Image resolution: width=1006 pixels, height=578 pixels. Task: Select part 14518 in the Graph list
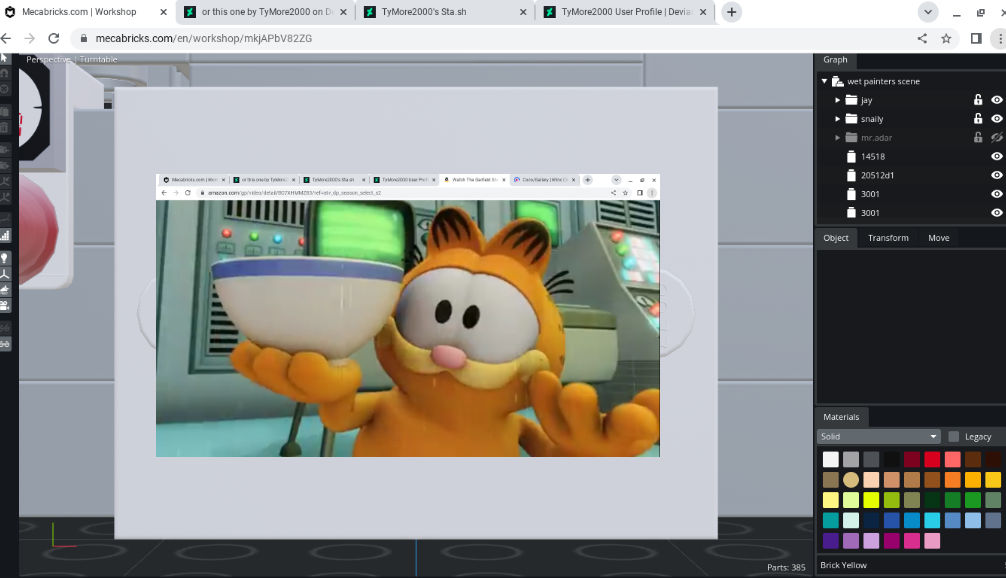pos(873,157)
